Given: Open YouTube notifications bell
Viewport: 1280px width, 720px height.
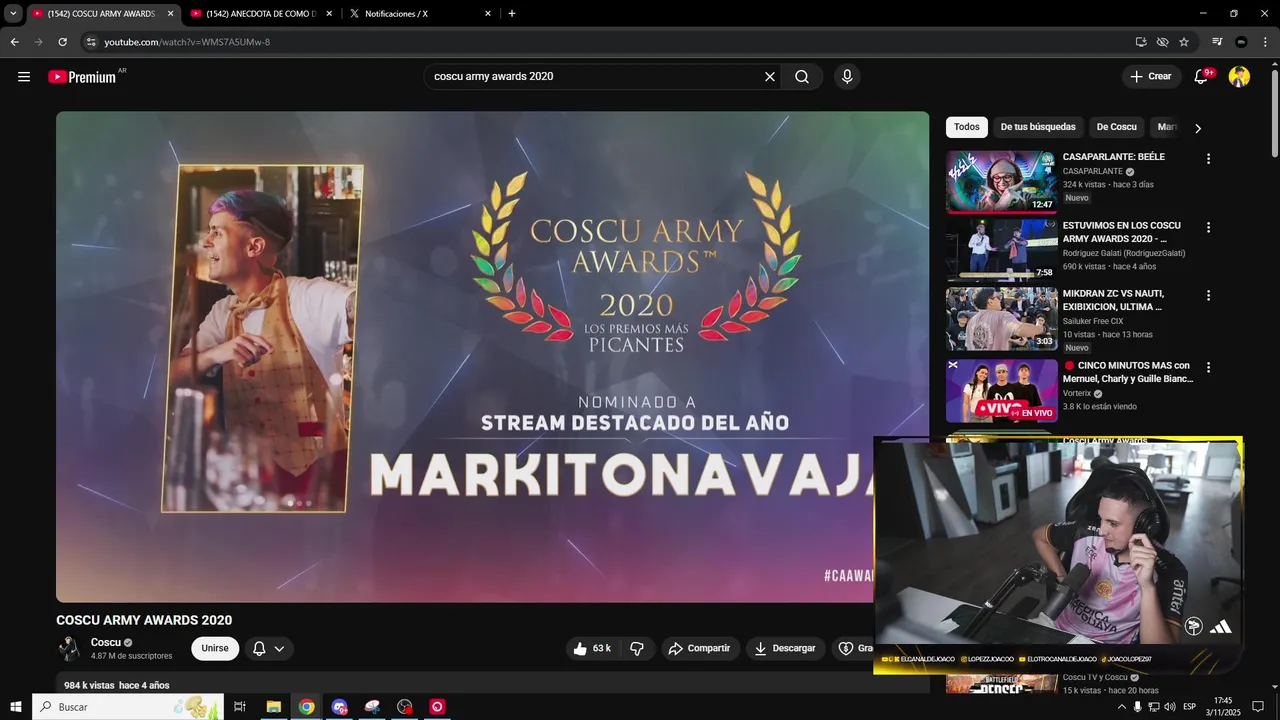Looking at the screenshot, I should point(1202,77).
